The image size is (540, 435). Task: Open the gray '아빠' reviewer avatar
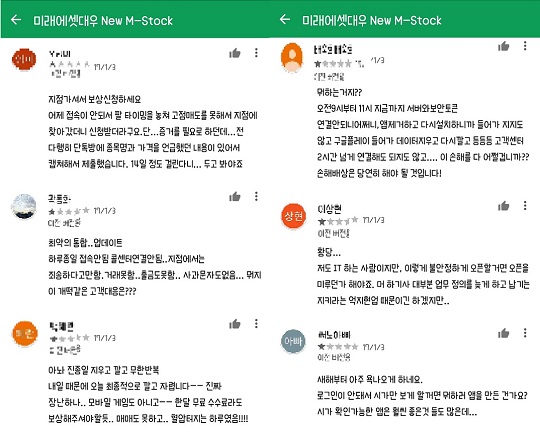point(293,341)
